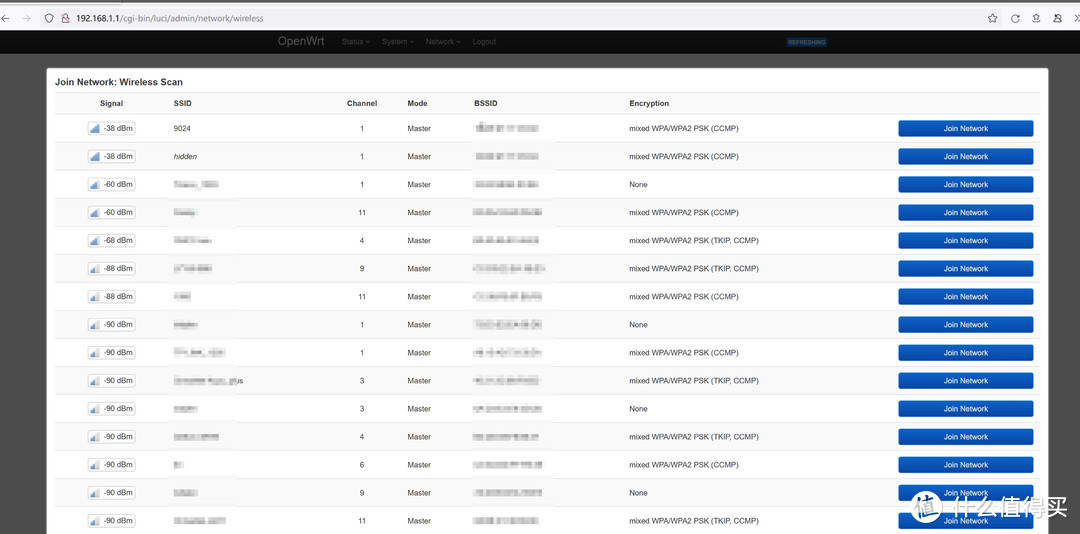The width and height of the screenshot is (1080, 534).
Task: Click signal icon of the hidden network
Action: (x=95, y=157)
